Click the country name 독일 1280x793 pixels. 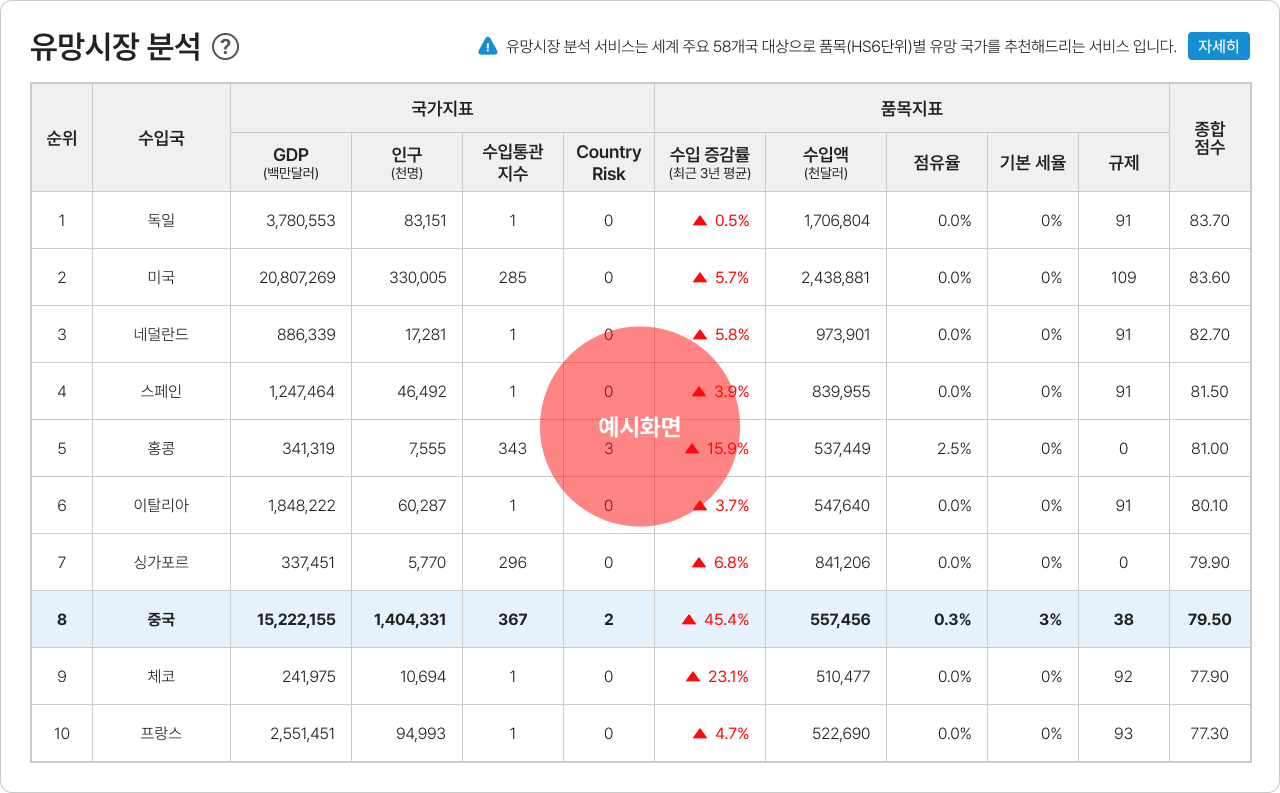pos(161,220)
